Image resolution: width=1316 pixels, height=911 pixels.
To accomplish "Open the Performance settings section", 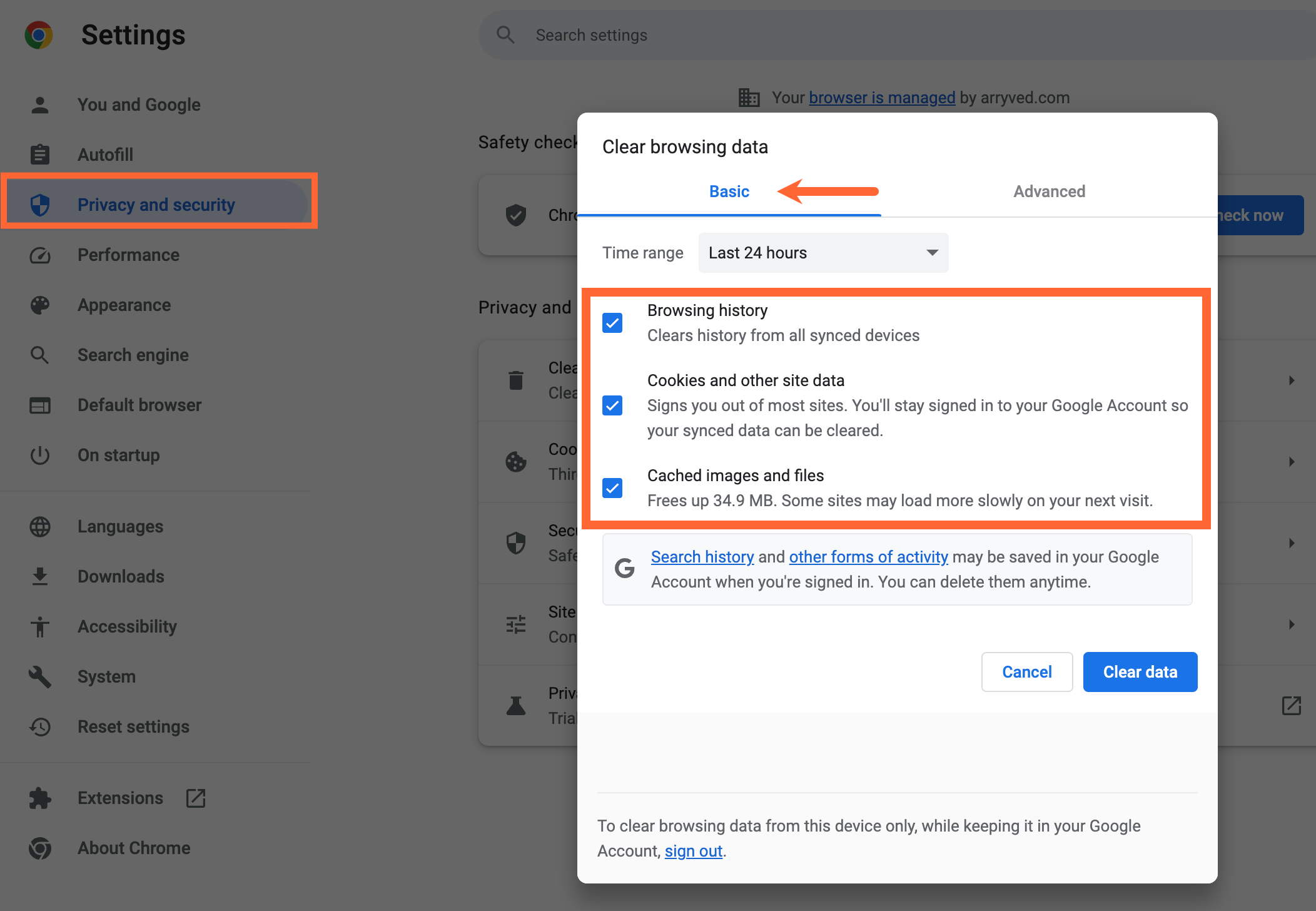I will [128, 255].
